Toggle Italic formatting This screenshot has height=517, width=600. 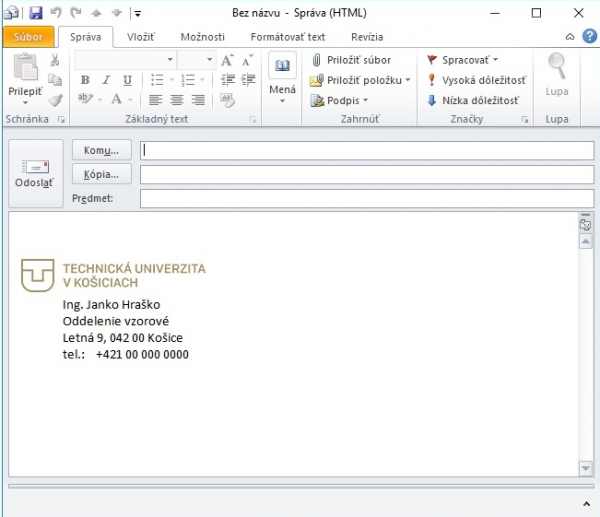click(x=106, y=80)
